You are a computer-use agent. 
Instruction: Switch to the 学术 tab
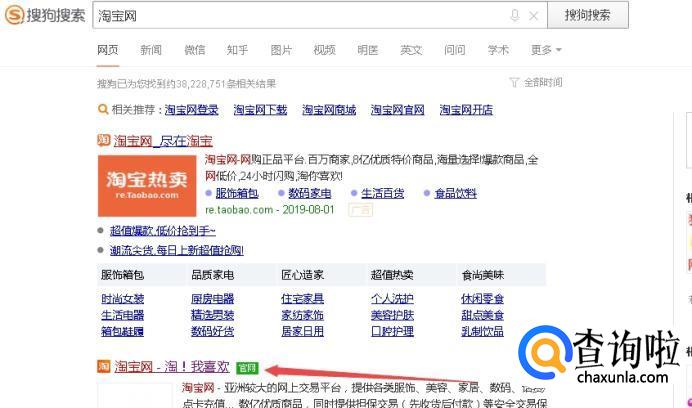tap(498, 50)
